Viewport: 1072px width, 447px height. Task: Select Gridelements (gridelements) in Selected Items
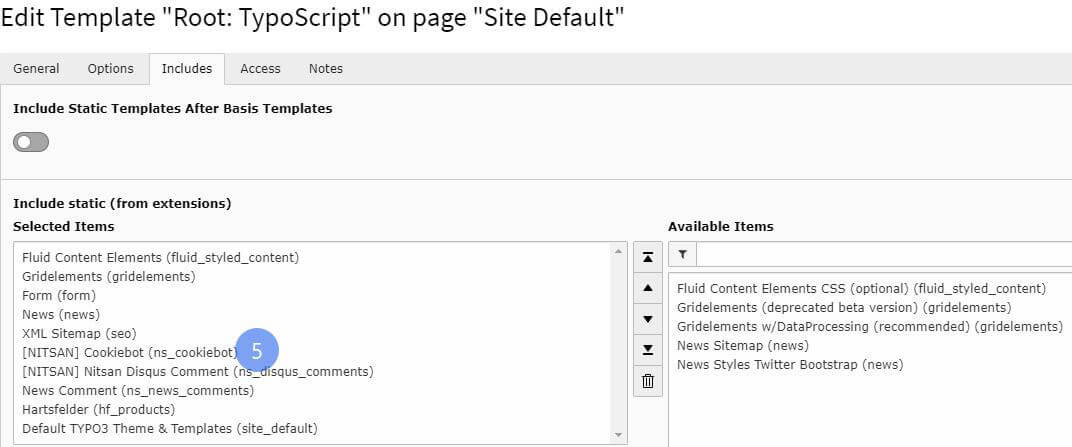[x=109, y=277]
